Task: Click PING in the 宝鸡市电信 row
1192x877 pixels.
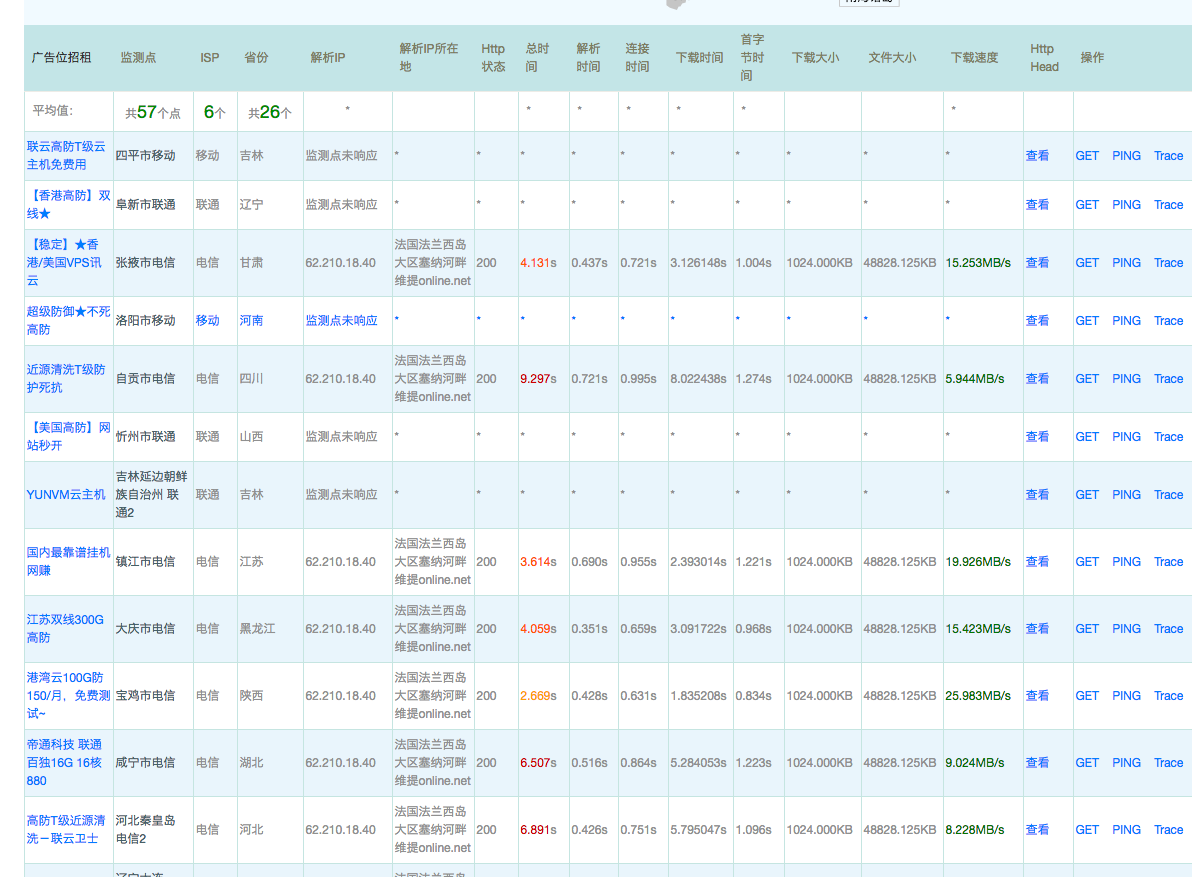Action: coord(1126,696)
